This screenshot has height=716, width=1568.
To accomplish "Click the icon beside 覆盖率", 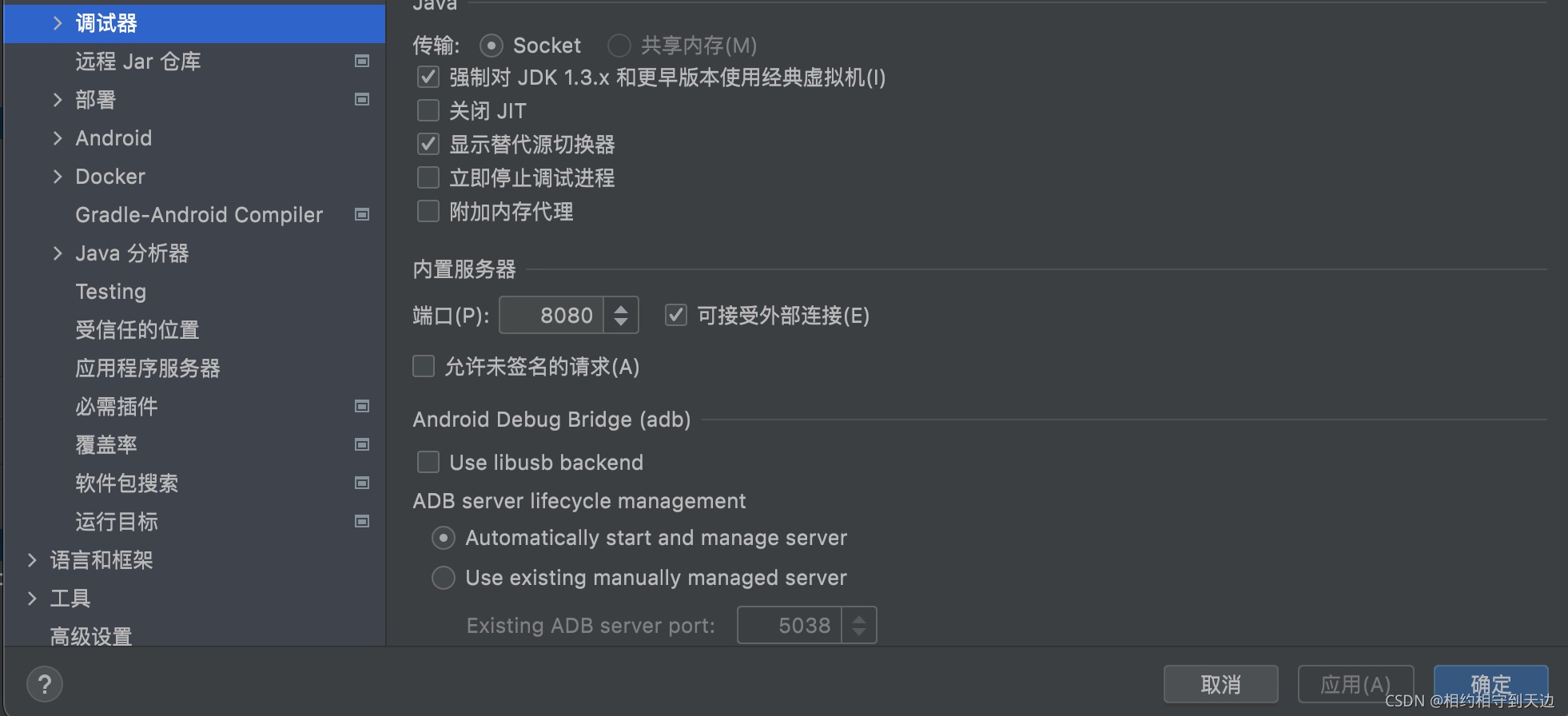I will [362, 444].
